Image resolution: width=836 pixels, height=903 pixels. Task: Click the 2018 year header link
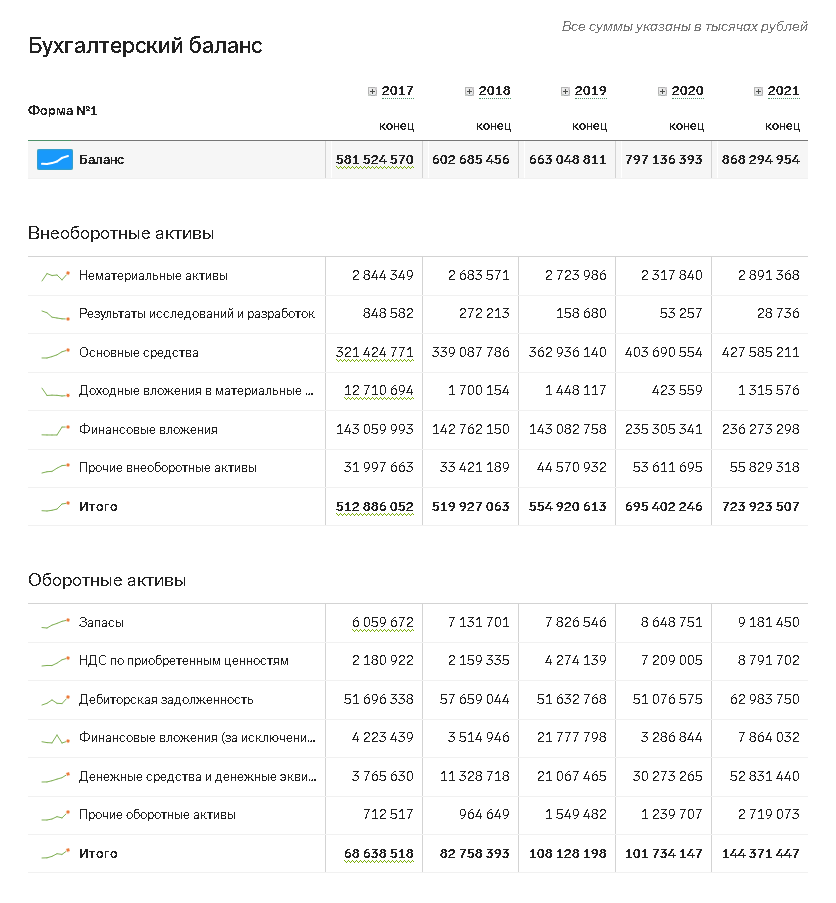click(x=494, y=91)
